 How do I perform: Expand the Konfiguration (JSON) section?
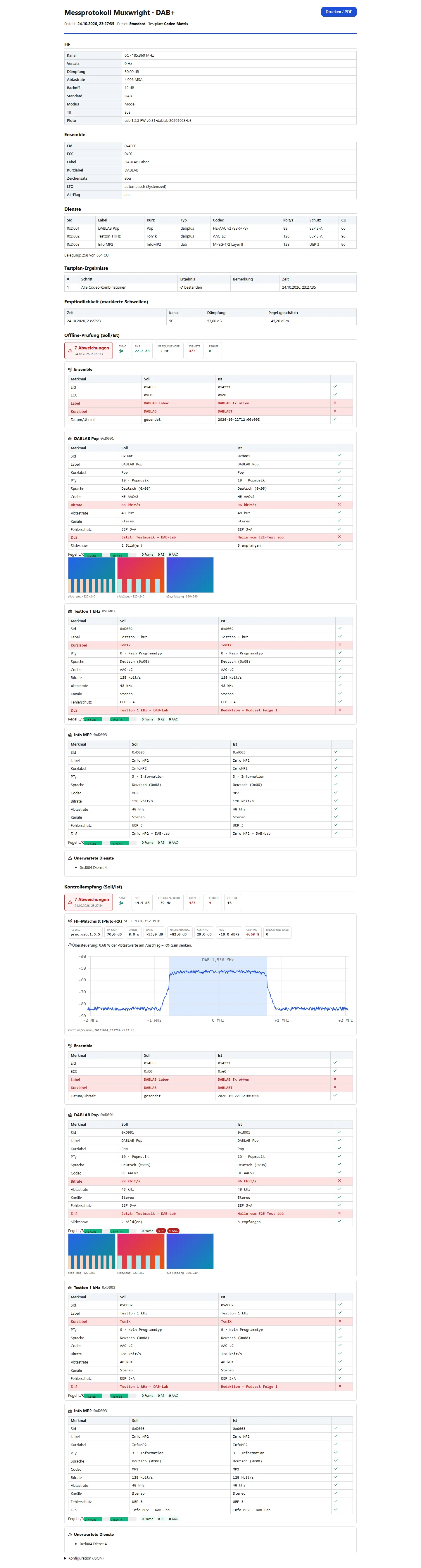(84, 1558)
